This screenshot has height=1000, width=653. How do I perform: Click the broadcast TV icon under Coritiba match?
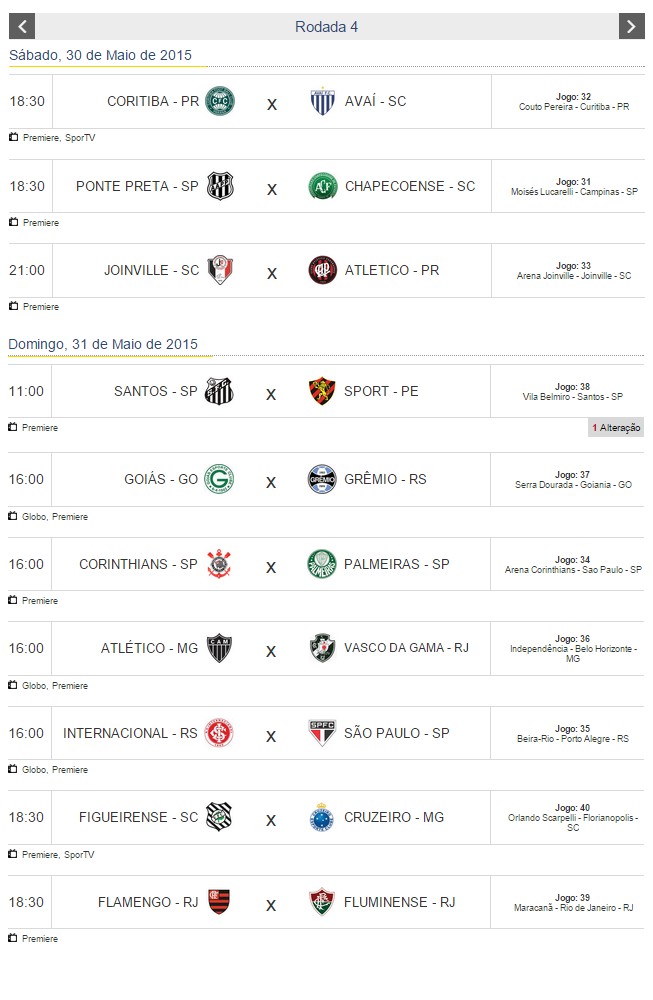(x=14, y=137)
